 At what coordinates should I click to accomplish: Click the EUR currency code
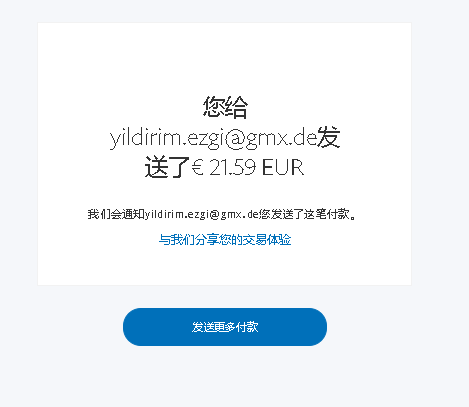283,167
